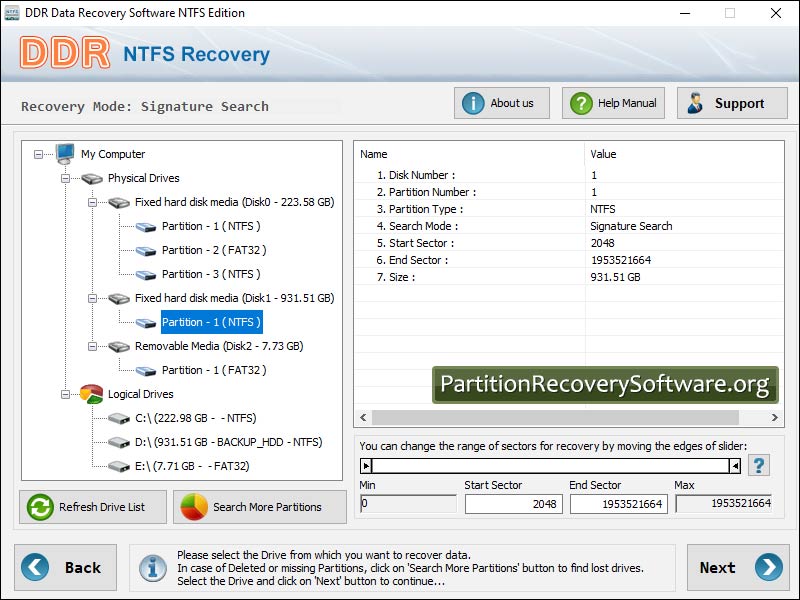The width and height of the screenshot is (800, 600).
Task: Collapse the Logical Drives node
Action: coord(65,394)
